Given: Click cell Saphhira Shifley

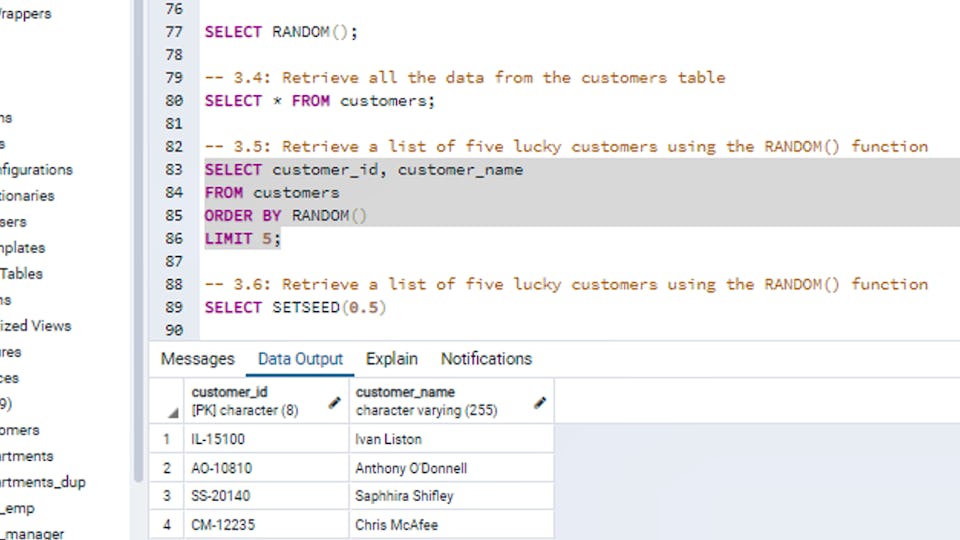Looking at the screenshot, I should [451, 496].
